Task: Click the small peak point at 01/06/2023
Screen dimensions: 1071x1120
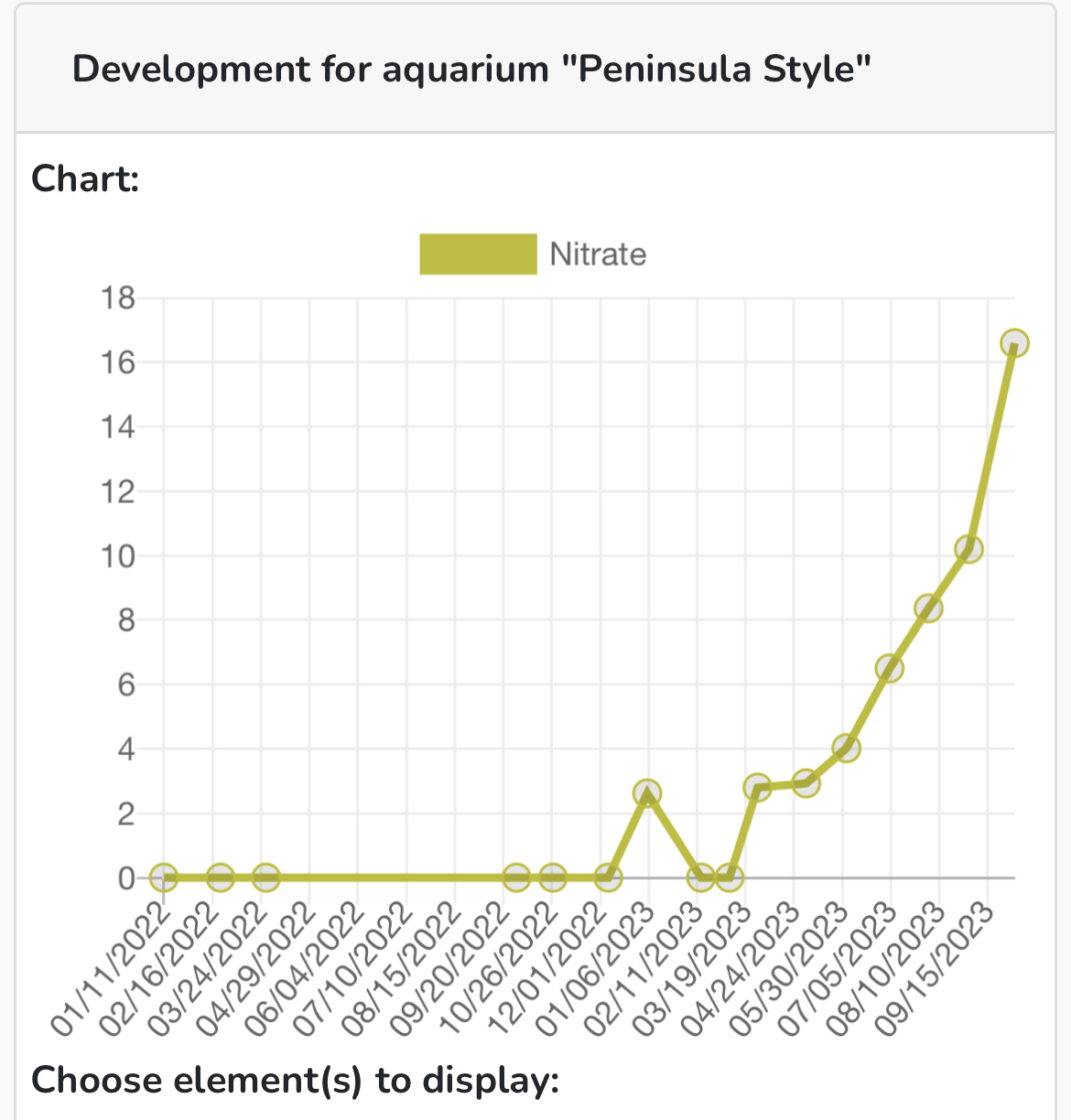Action: pos(647,792)
